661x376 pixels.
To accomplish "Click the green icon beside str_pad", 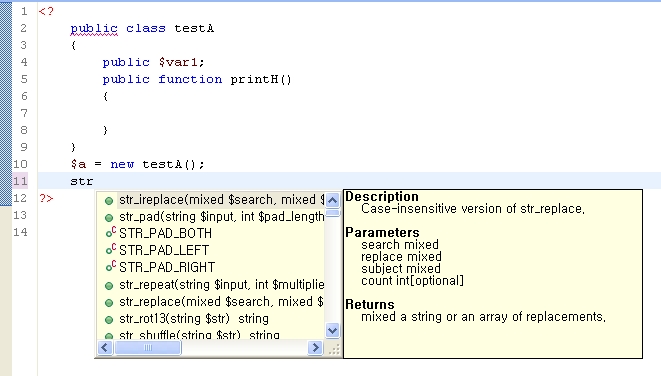I will (x=109, y=218).
